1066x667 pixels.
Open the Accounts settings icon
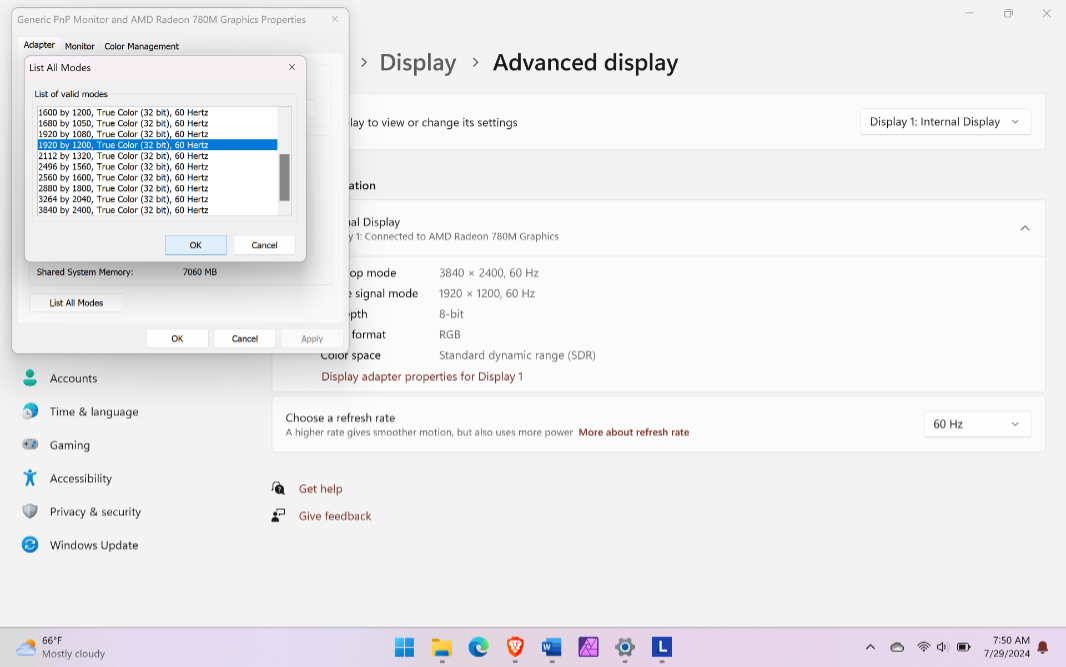point(30,378)
